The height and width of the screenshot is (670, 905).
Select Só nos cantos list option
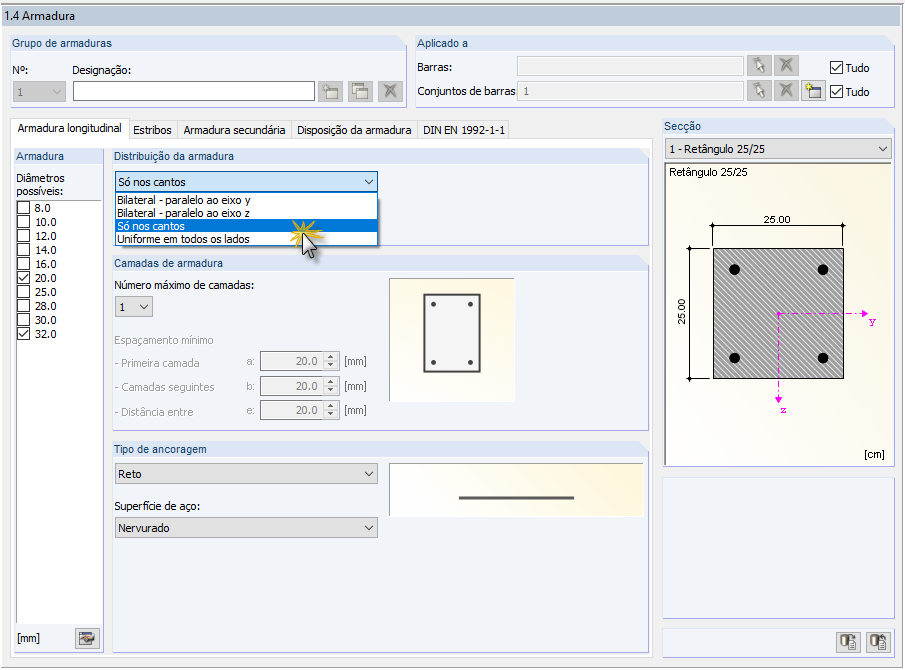pyautogui.click(x=246, y=226)
